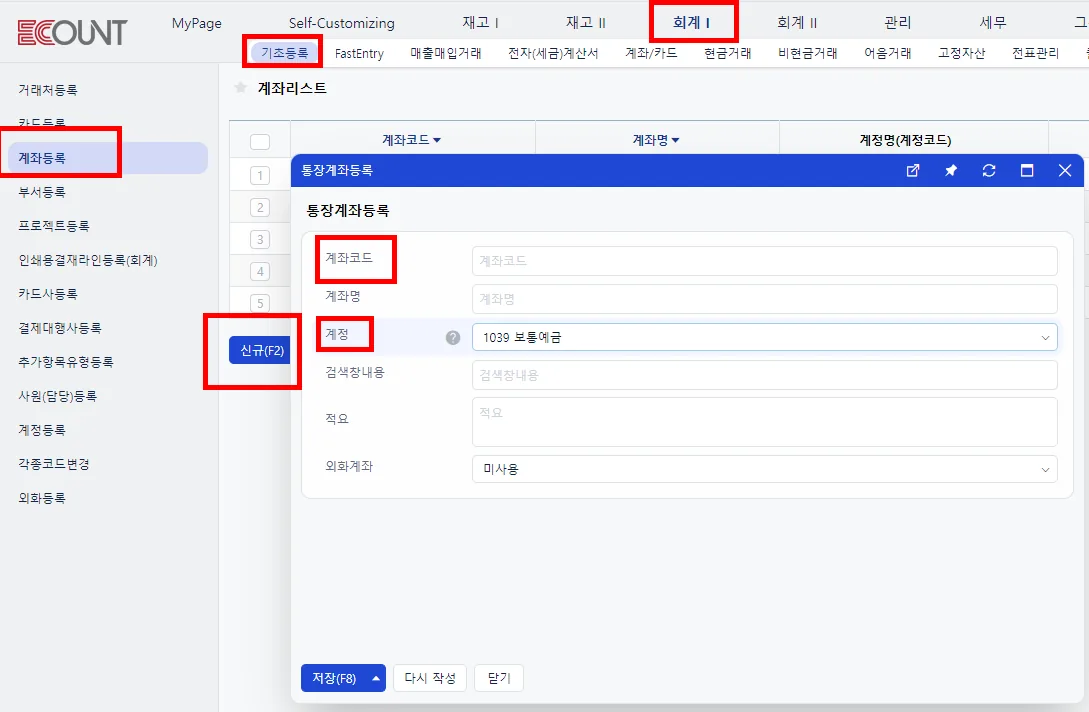This screenshot has width=1089, height=712.
Task: Select the 어음거래 submenu tab
Action: click(x=888, y=53)
